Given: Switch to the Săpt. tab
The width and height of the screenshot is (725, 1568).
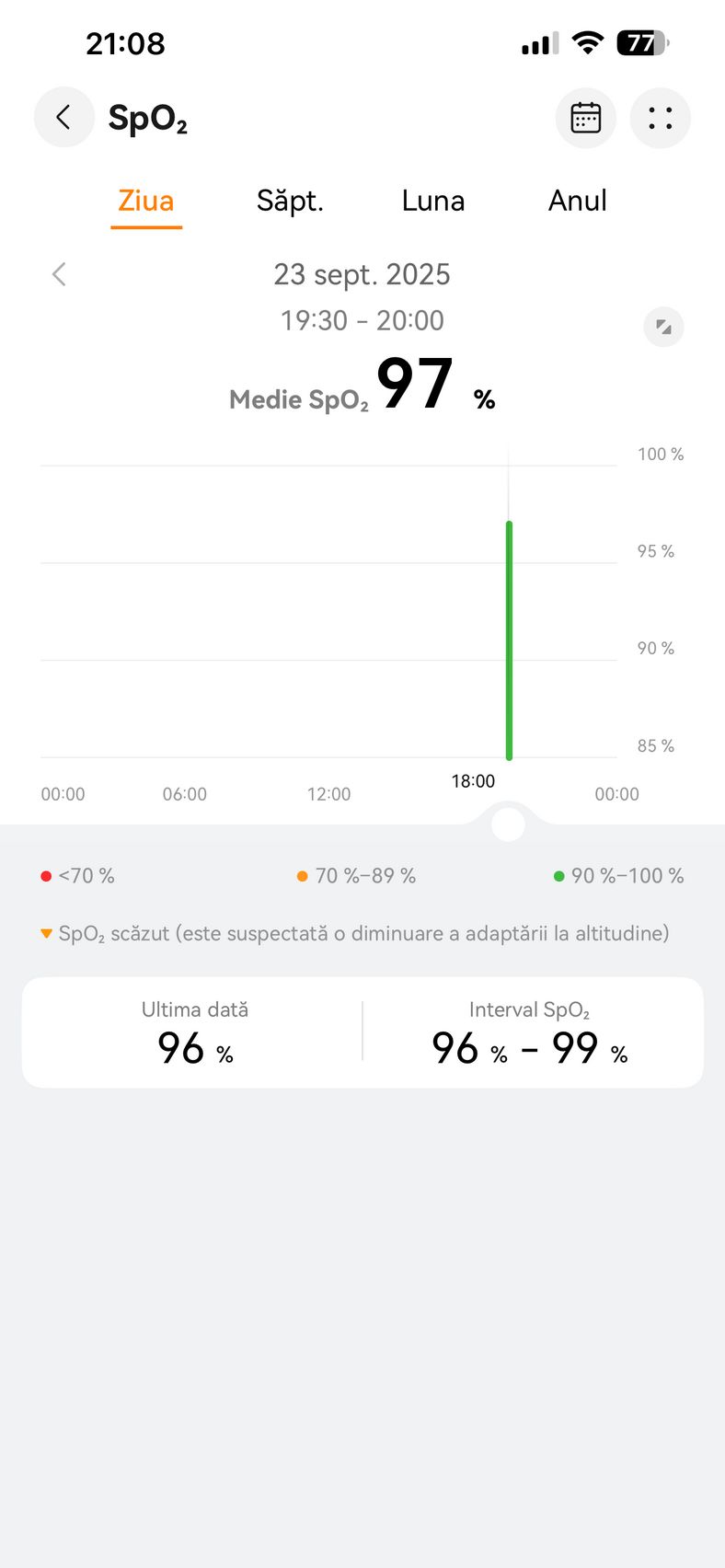Looking at the screenshot, I should [290, 201].
